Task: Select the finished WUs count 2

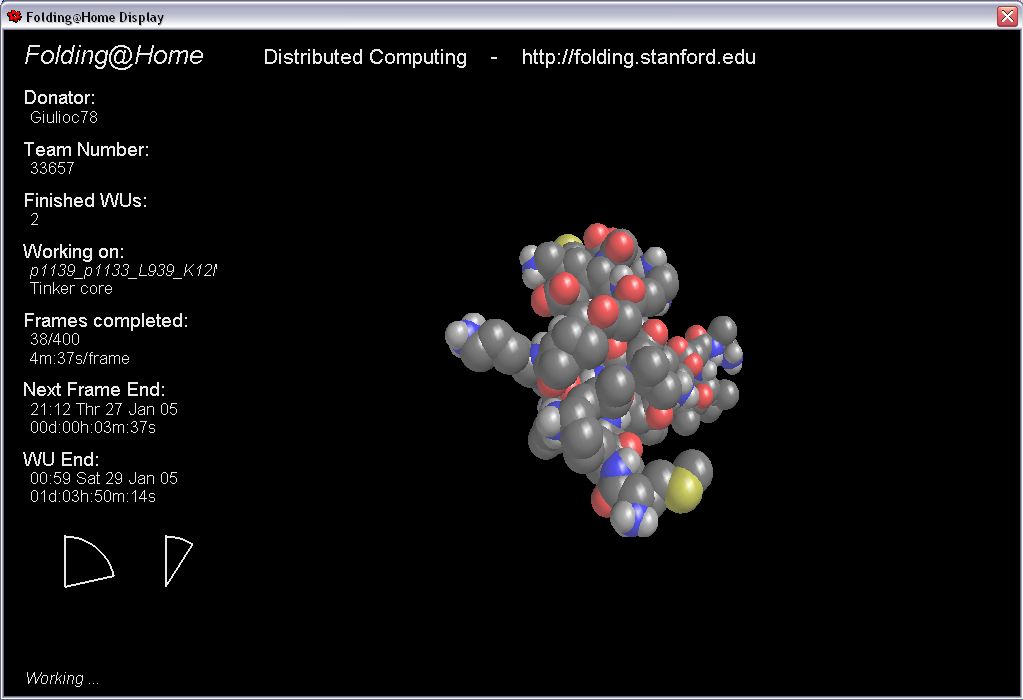Action: click(x=35, y=220)
